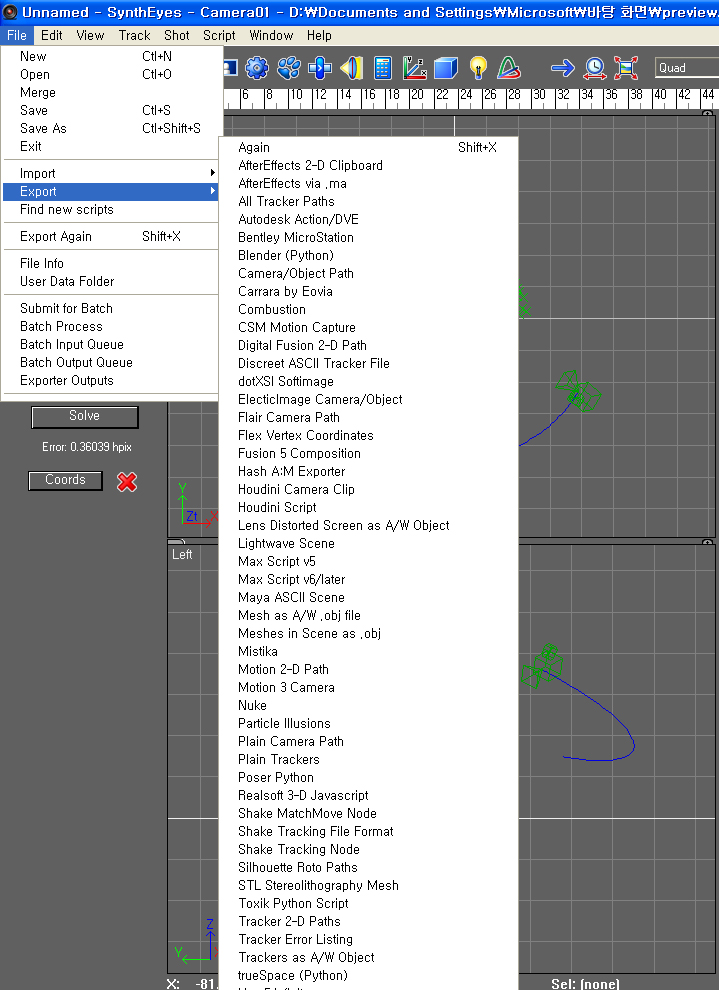Viewport: 719px width, 990px height.
Task: Click the blue right arrow toolbar icon
Action: 562,68
